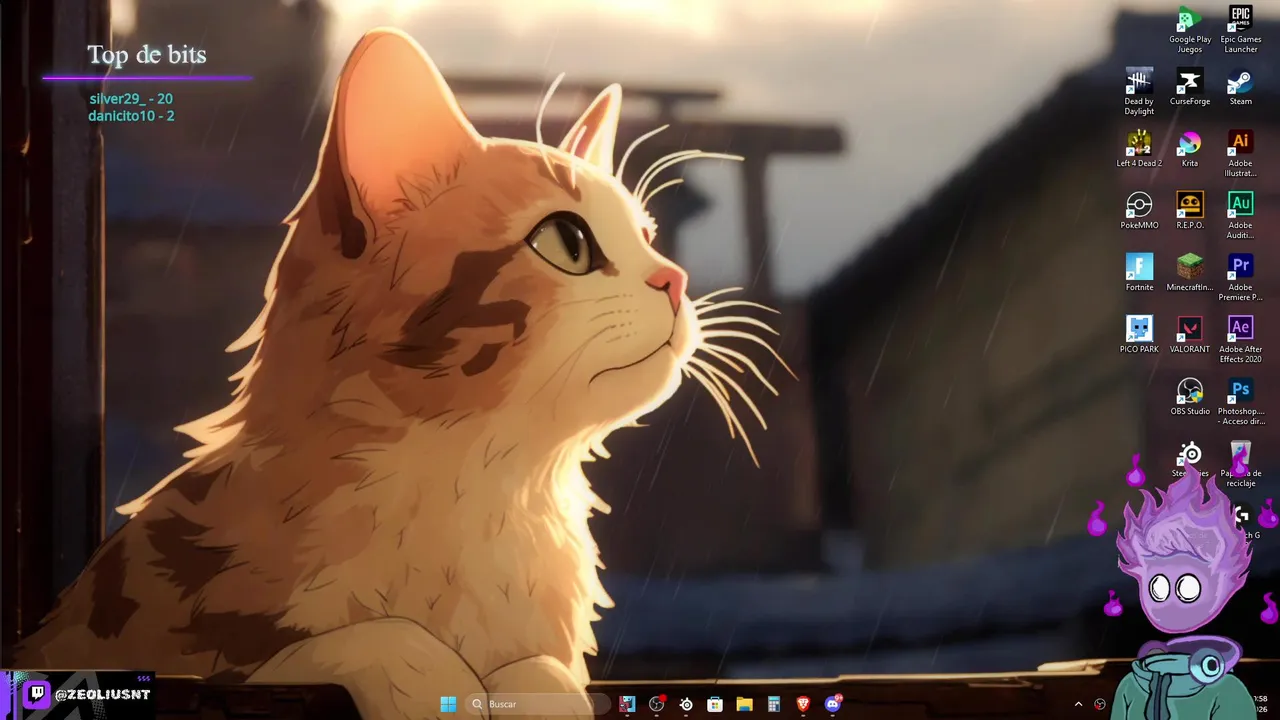The width and height of the screenshot is (1280, 720).
Task: Open SteelSeries app from the taskbar
Action: pos(686,704)
